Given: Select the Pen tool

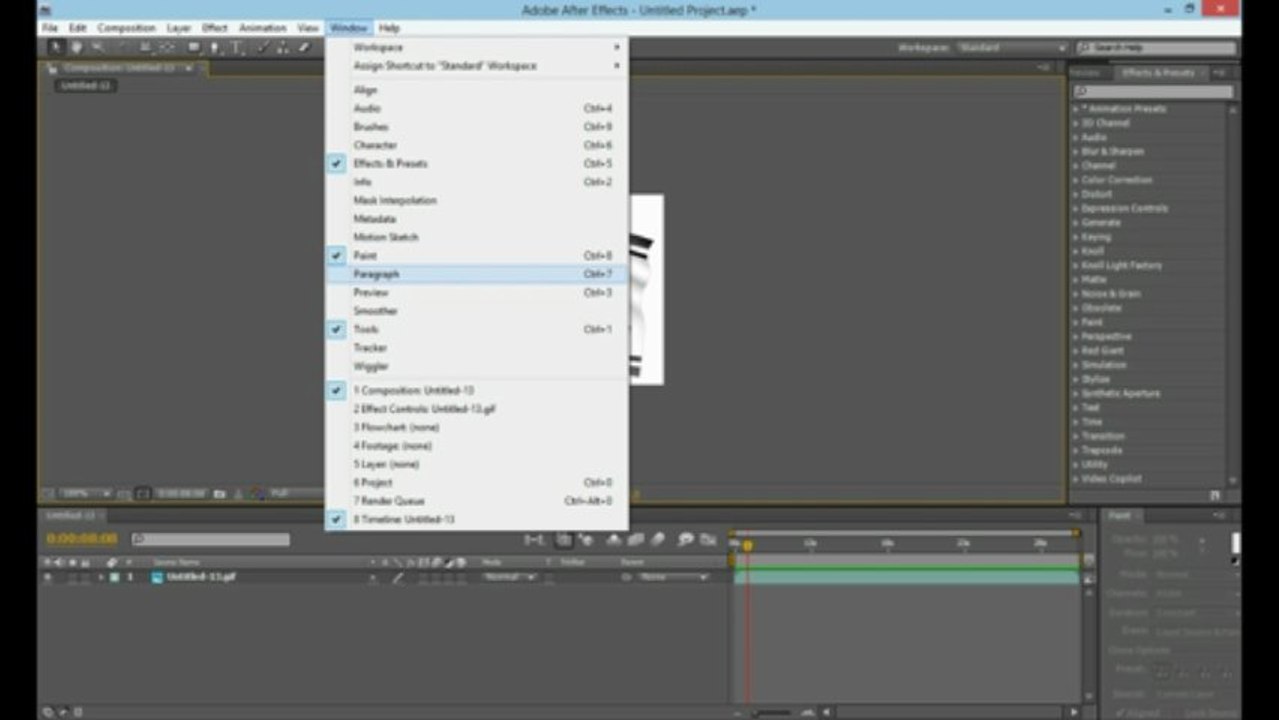Looking at the screenshot, I should point(214,47).
